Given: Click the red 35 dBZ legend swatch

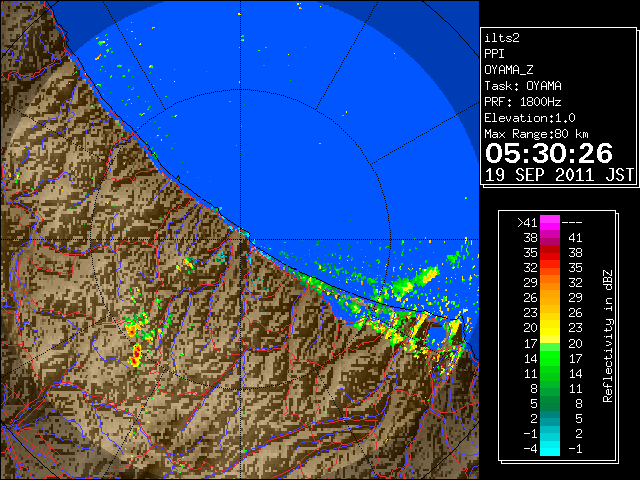Looking at the screenshot, I should [x=550, y=253].
